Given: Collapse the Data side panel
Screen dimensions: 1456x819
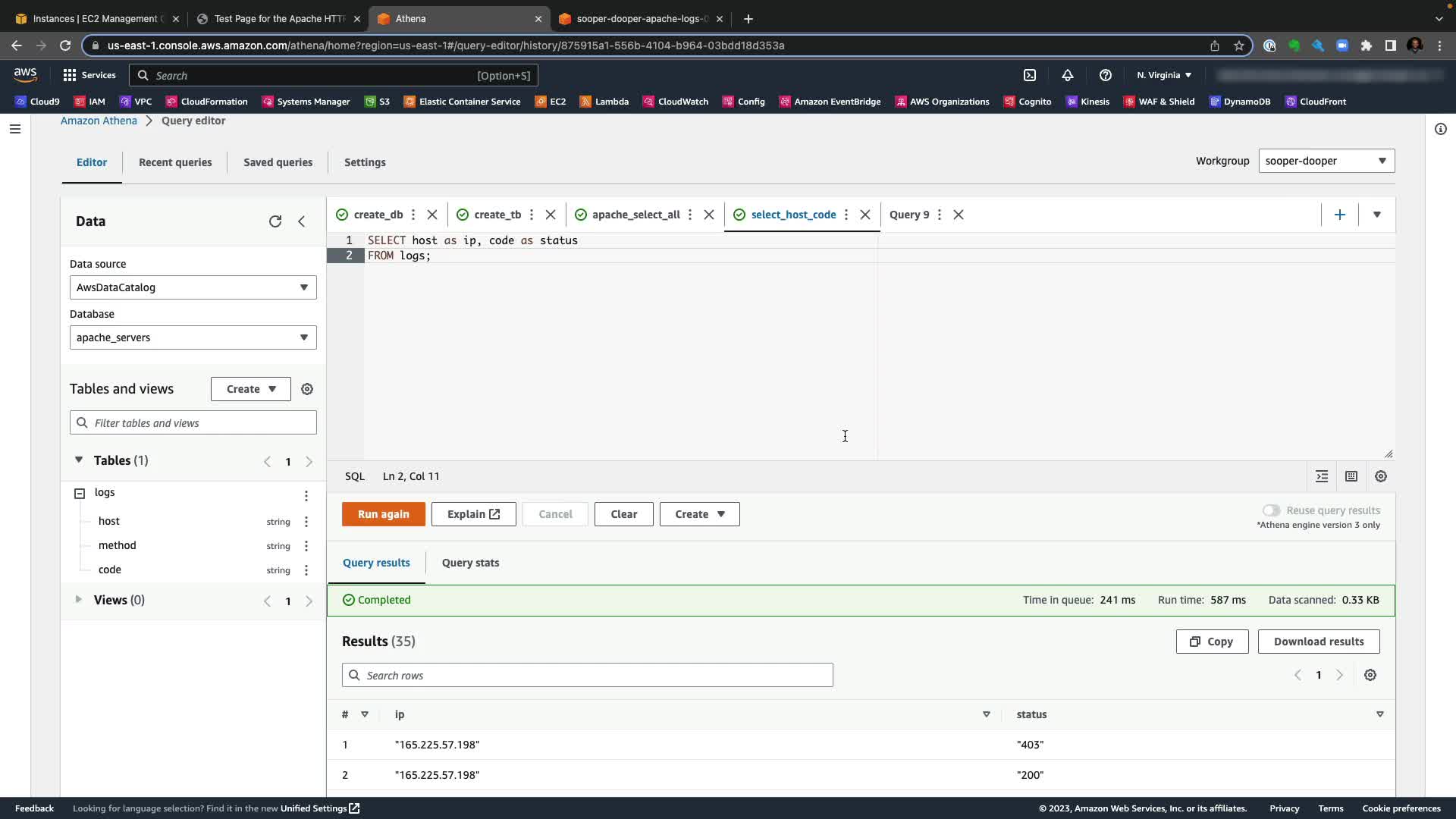Looking at the screenshot, I should tap(302, 221).
